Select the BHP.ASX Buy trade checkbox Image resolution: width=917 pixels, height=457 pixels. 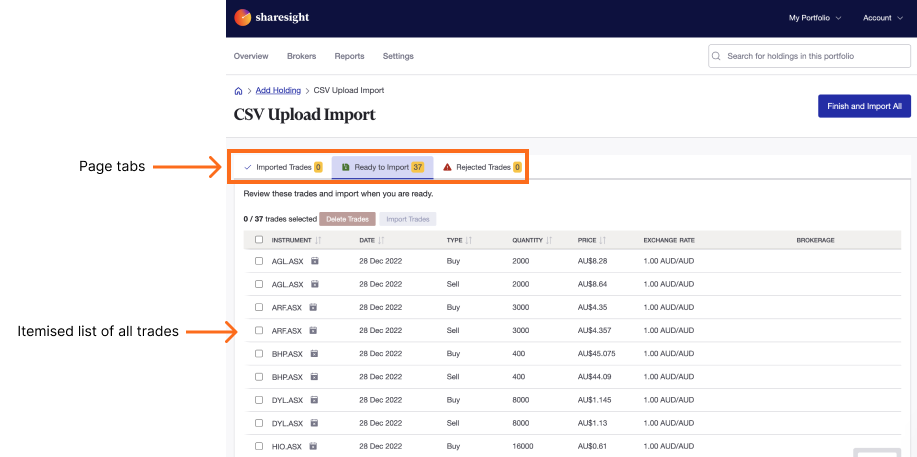(x=259, y=353)
